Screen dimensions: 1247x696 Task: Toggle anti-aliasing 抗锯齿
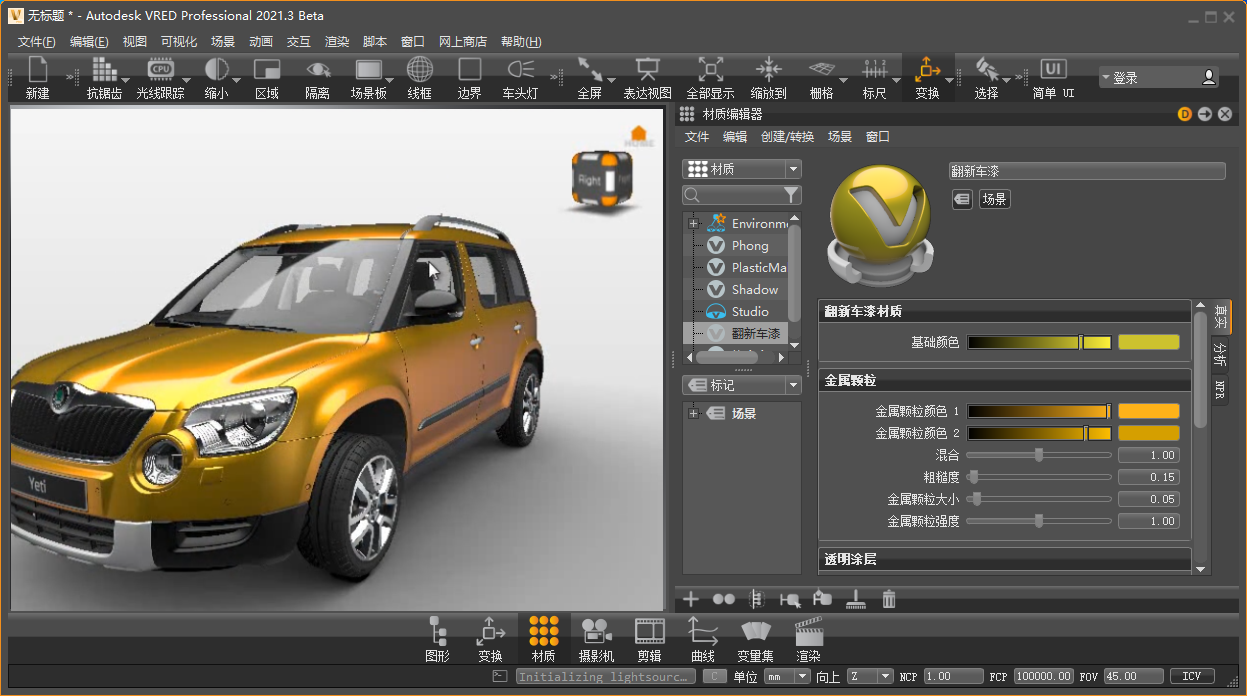104,78
